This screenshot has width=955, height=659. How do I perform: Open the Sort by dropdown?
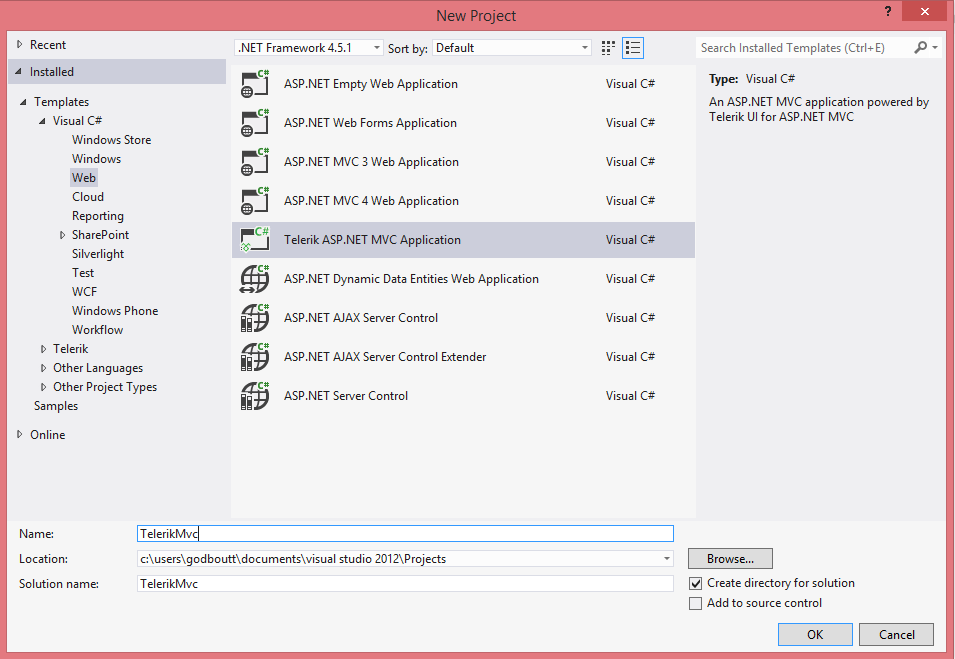513,48
